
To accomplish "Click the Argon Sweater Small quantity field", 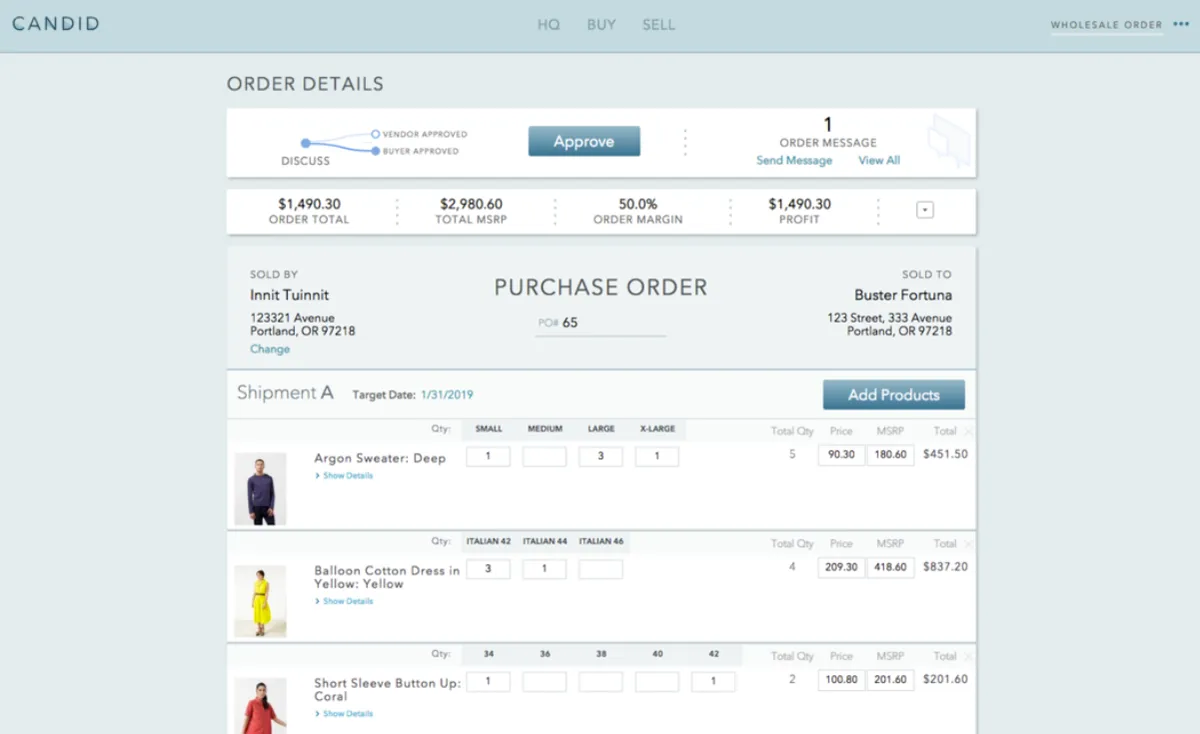I will pyautogui.click(x=488, y=457).
